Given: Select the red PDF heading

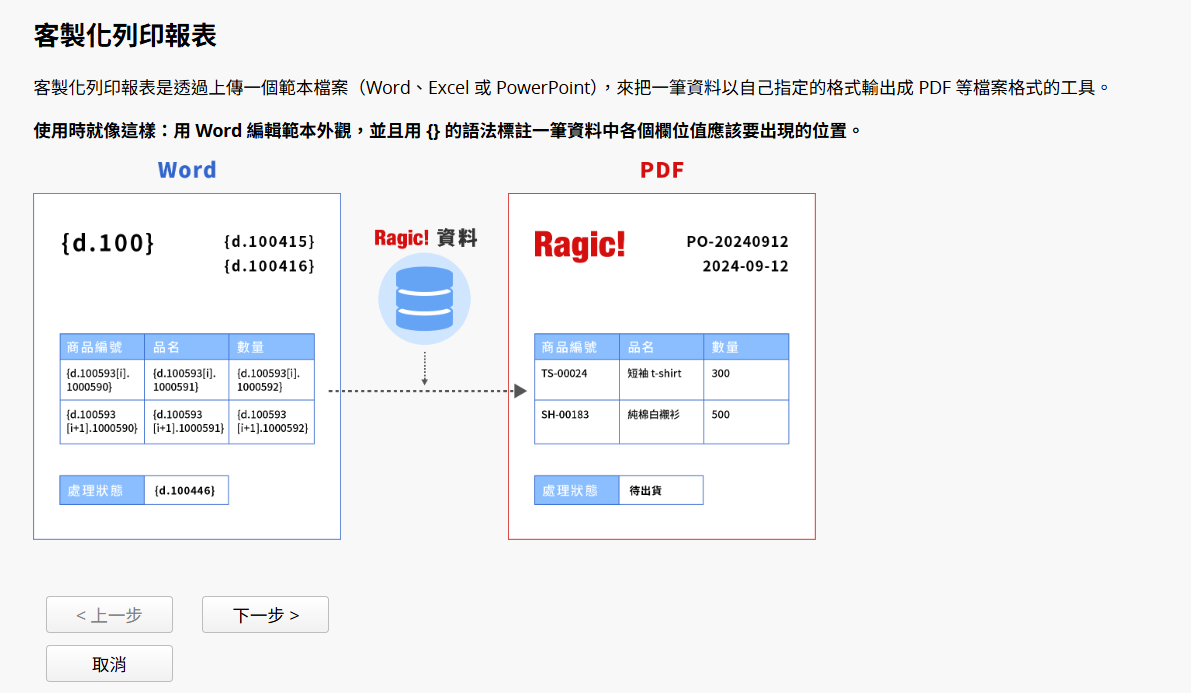Looking at the screenshot, I should click(662, 170).
